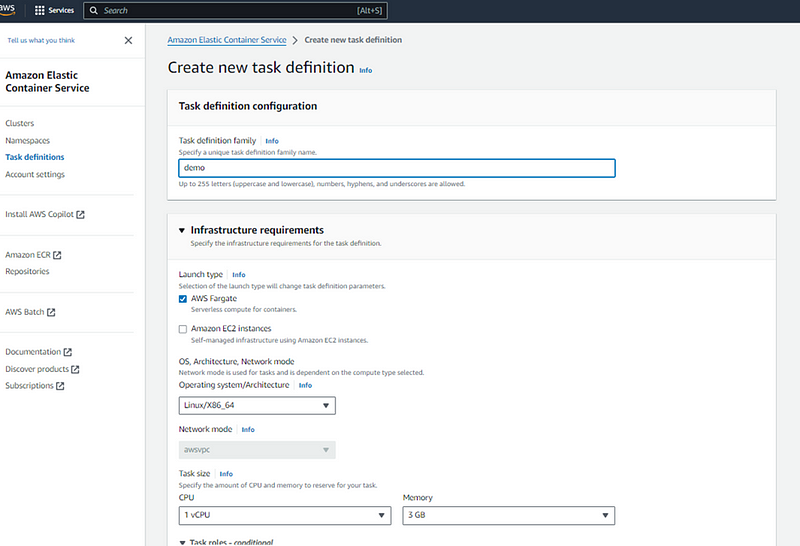Open Namespaces in the sidebar
800x546 pixels.
pyautogui.click(x=28, y=141)
